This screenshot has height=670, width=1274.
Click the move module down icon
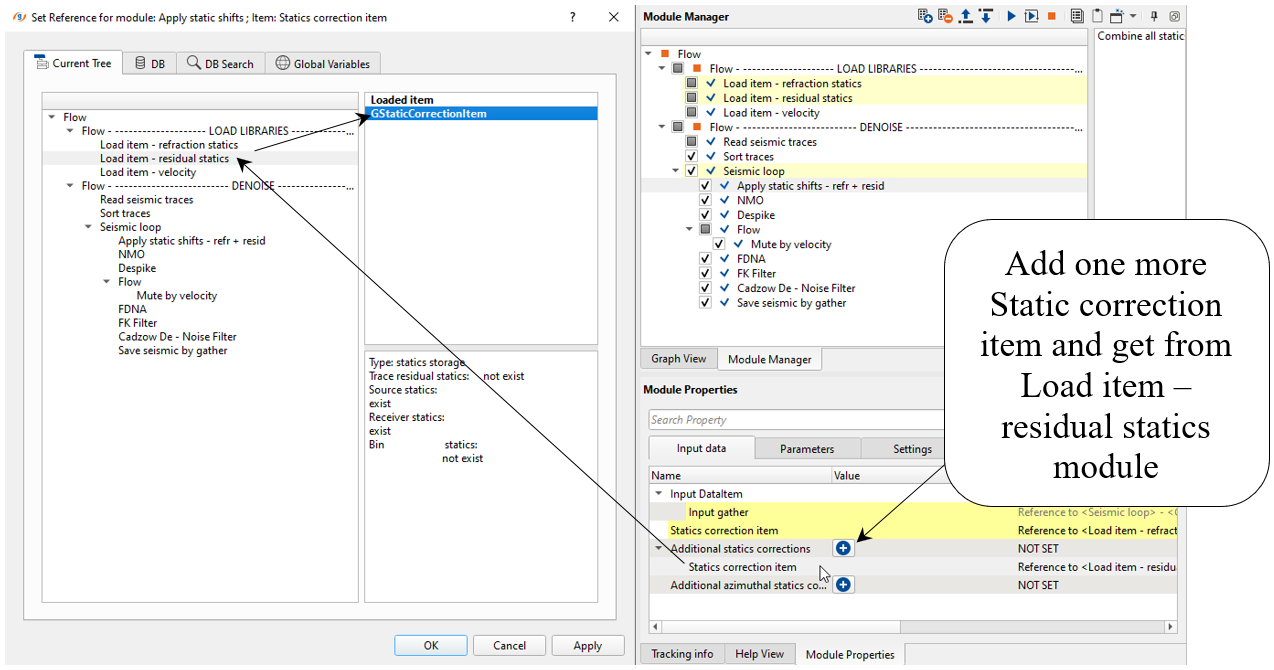point(985,16)
